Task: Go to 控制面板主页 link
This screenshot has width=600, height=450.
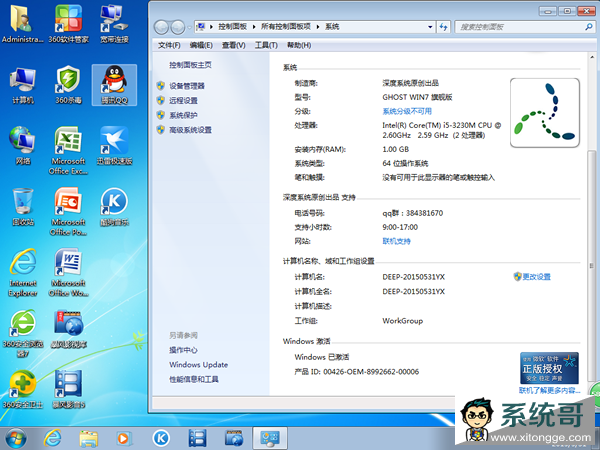Action: pyautogui.click(x=190, y=65)
